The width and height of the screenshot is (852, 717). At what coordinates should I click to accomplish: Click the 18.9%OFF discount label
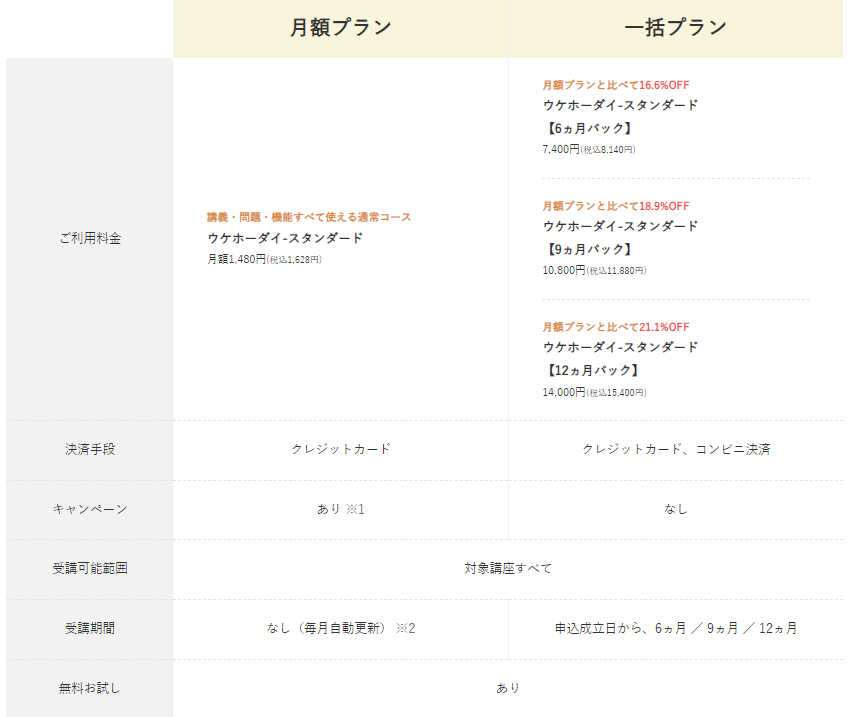click(x=616, y=206)
